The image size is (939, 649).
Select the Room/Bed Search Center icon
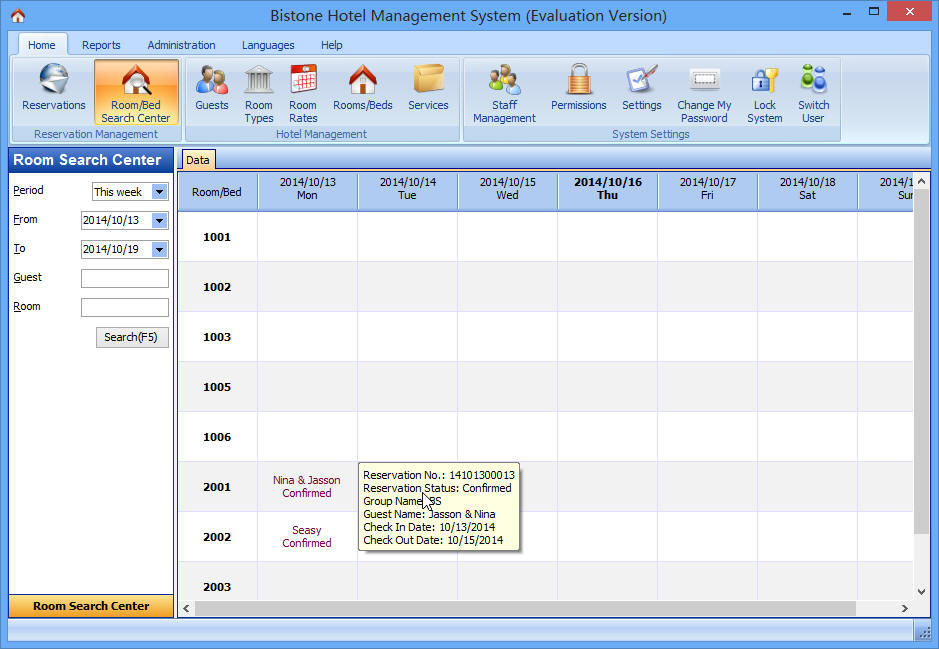point(136,92)
